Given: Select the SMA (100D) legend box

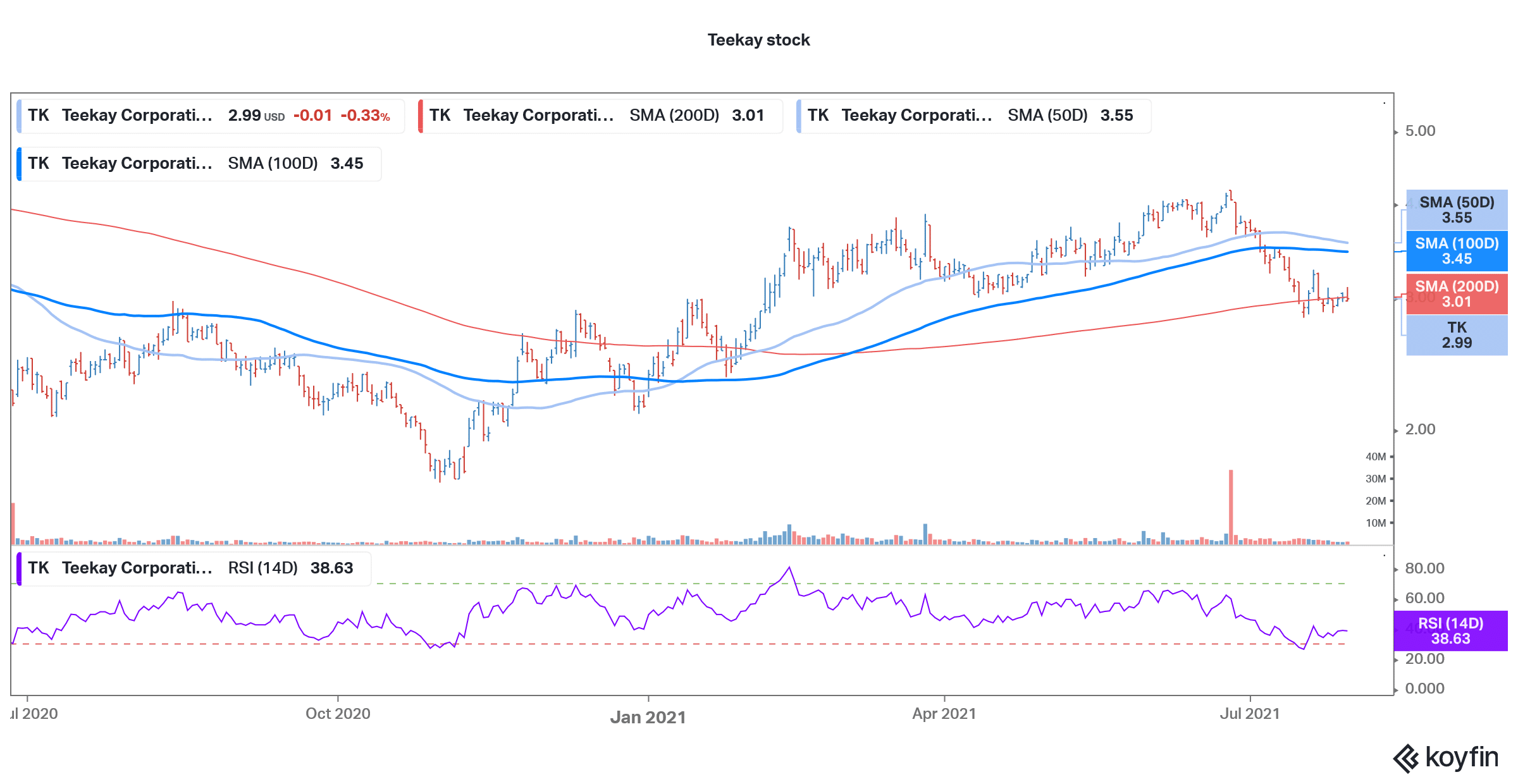Looking at the screenshot, I should [199, 164].
